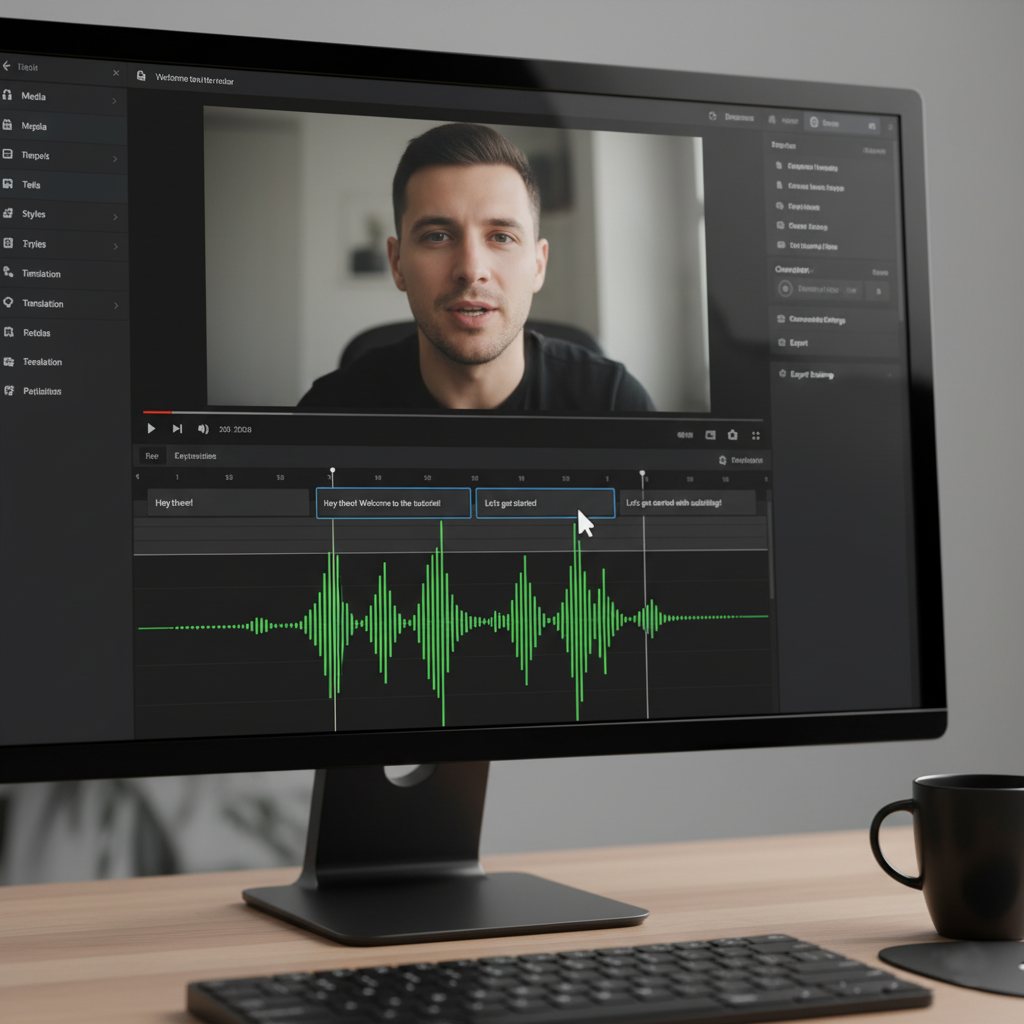Screen dimensions: 1024x1024
Task: Expand the Media sidebar chevron
Action: click(x=114, y=101)
